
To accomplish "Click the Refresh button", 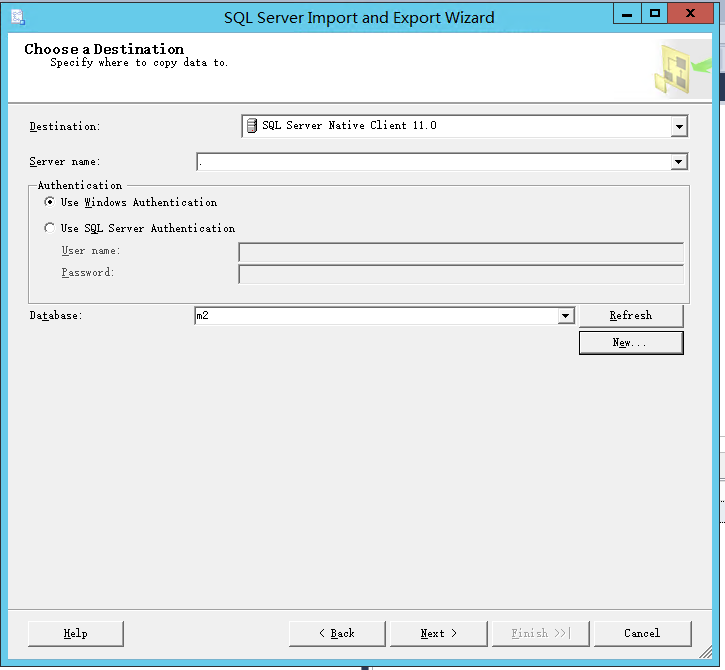I will [631, 315].
